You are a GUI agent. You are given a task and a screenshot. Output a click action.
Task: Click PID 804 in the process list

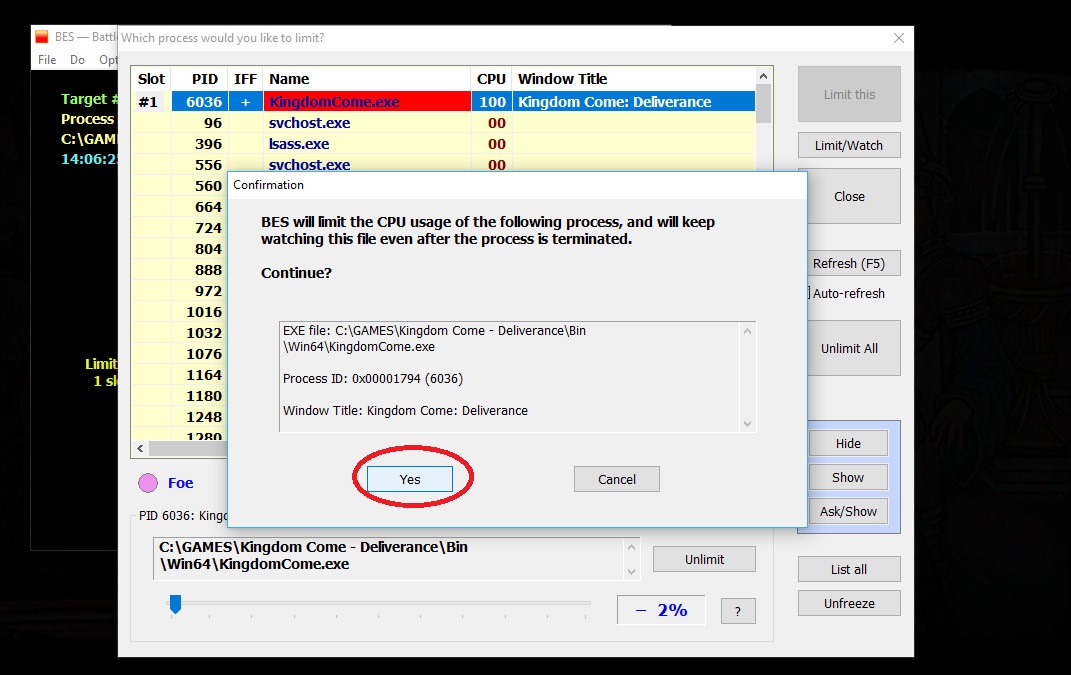(208, 249)
